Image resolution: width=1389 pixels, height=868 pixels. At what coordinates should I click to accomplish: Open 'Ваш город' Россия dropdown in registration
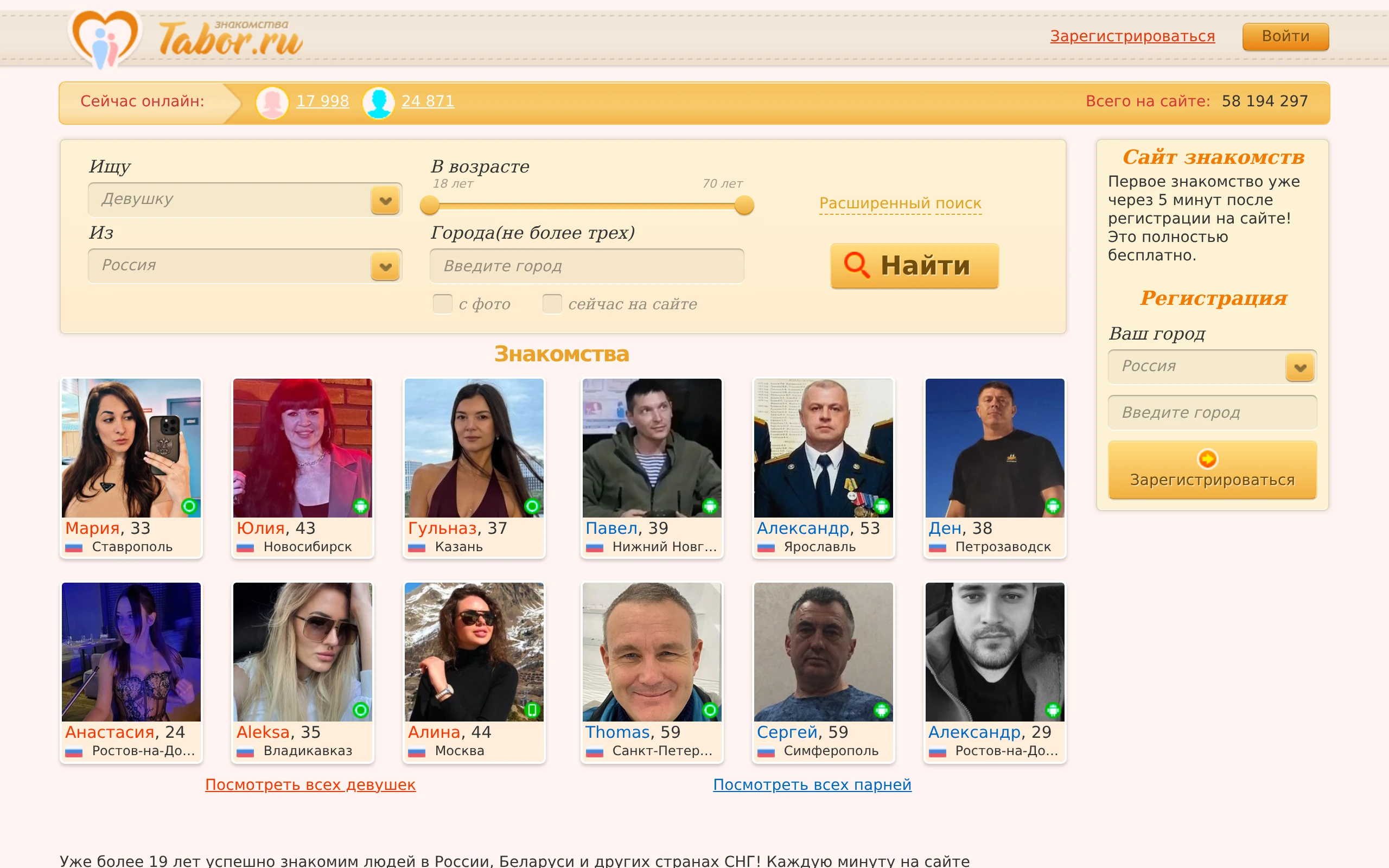(1212, 367)
